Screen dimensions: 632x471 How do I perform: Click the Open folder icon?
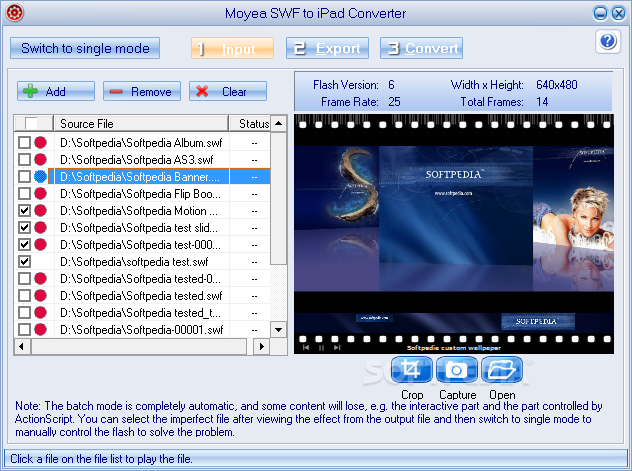click(x=502, y=369)
